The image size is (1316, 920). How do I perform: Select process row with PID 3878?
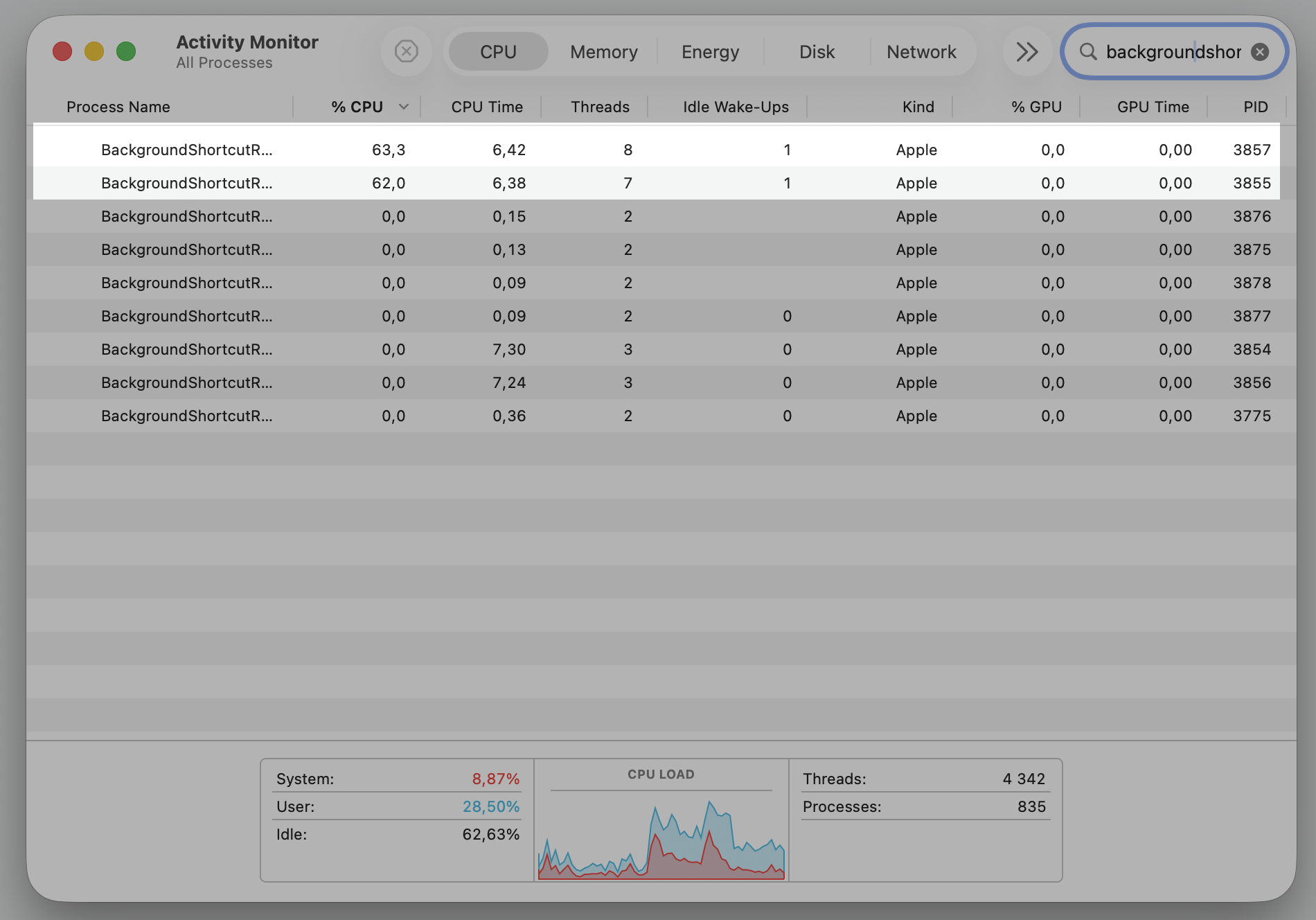coord(661,283)
